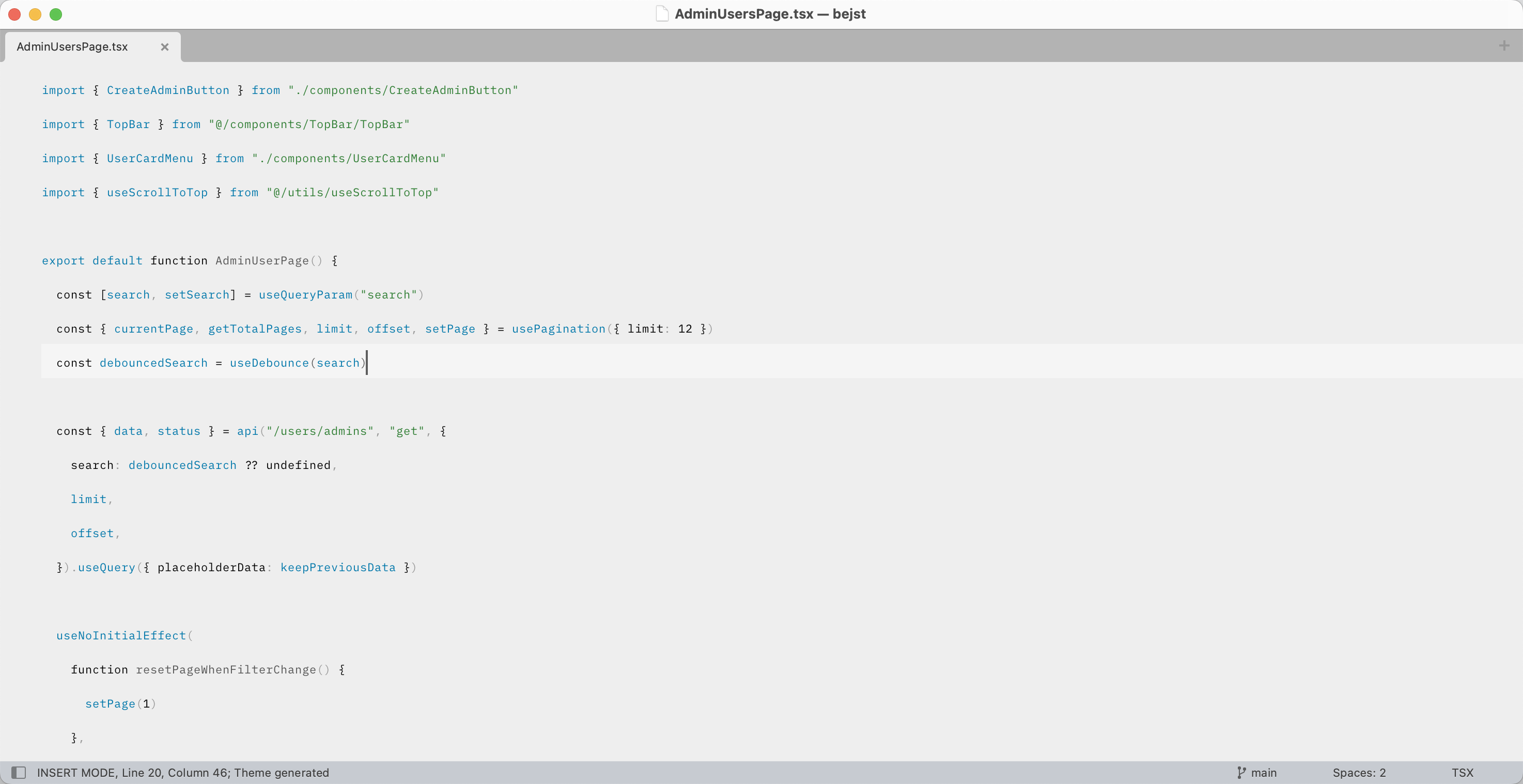The height and width of the screenshot is (784, 1523).
Task: Click the setSearch variable
Action: [x=197, y=294]
